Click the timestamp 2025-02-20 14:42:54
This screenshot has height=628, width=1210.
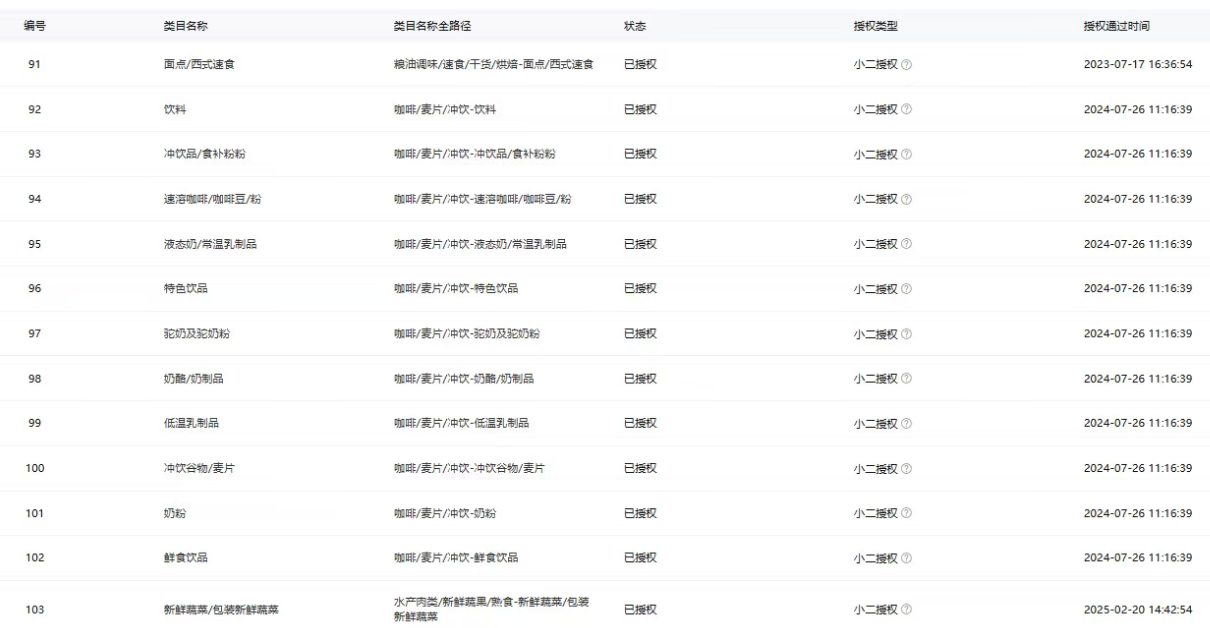pyautogui.click(x=1138, y=610)
